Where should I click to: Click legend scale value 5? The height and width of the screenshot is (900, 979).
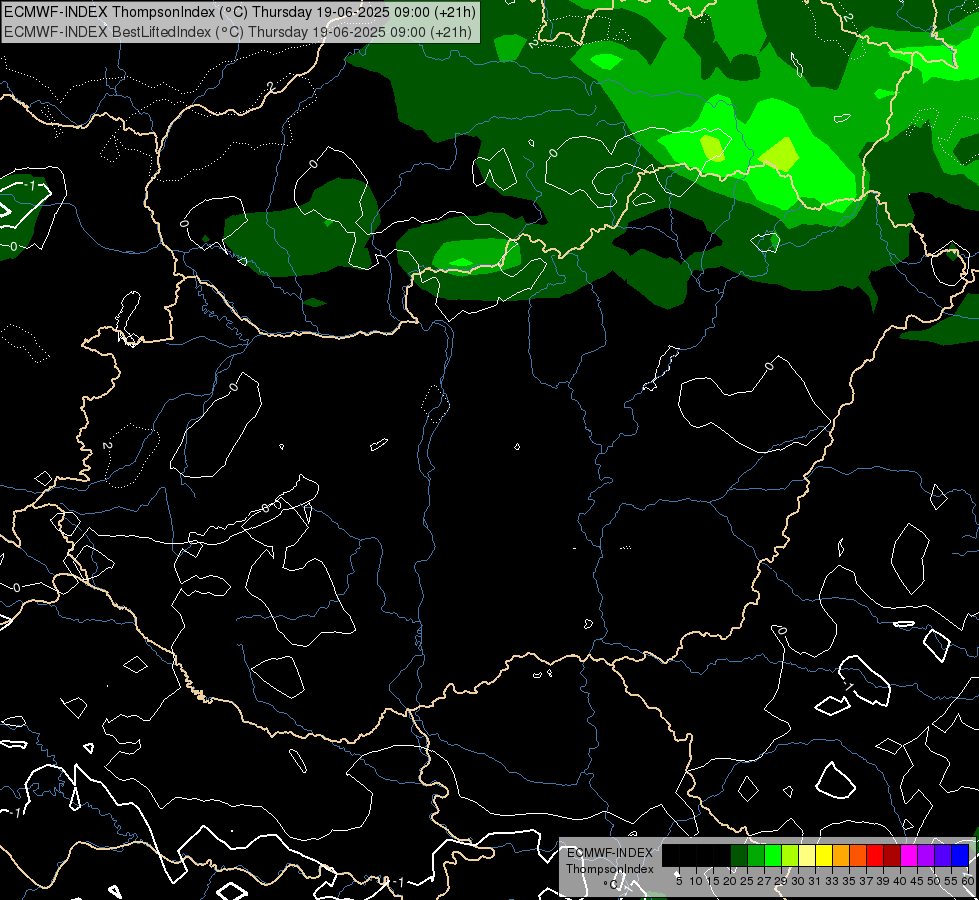[679, 881]
